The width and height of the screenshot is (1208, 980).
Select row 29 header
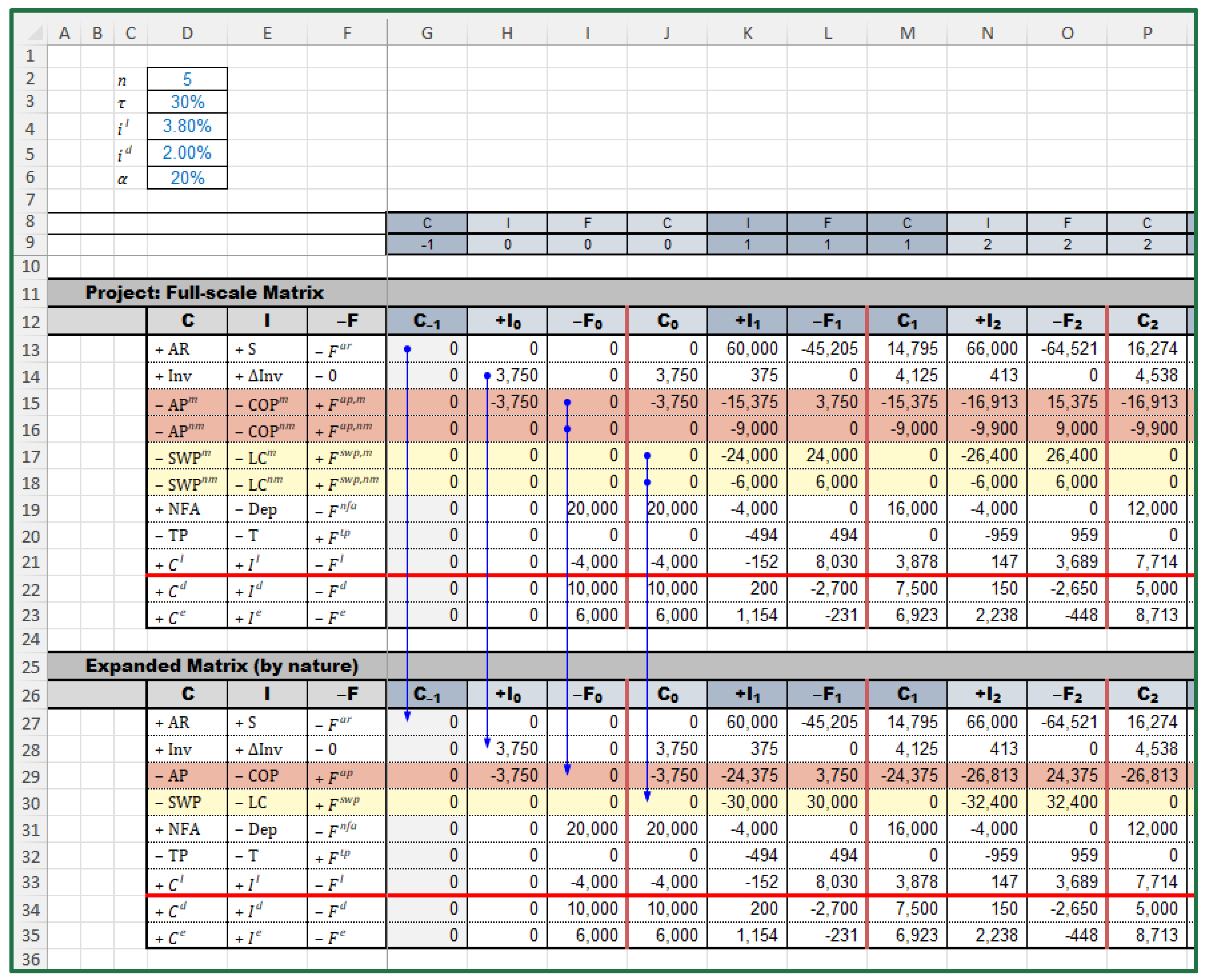31,776
